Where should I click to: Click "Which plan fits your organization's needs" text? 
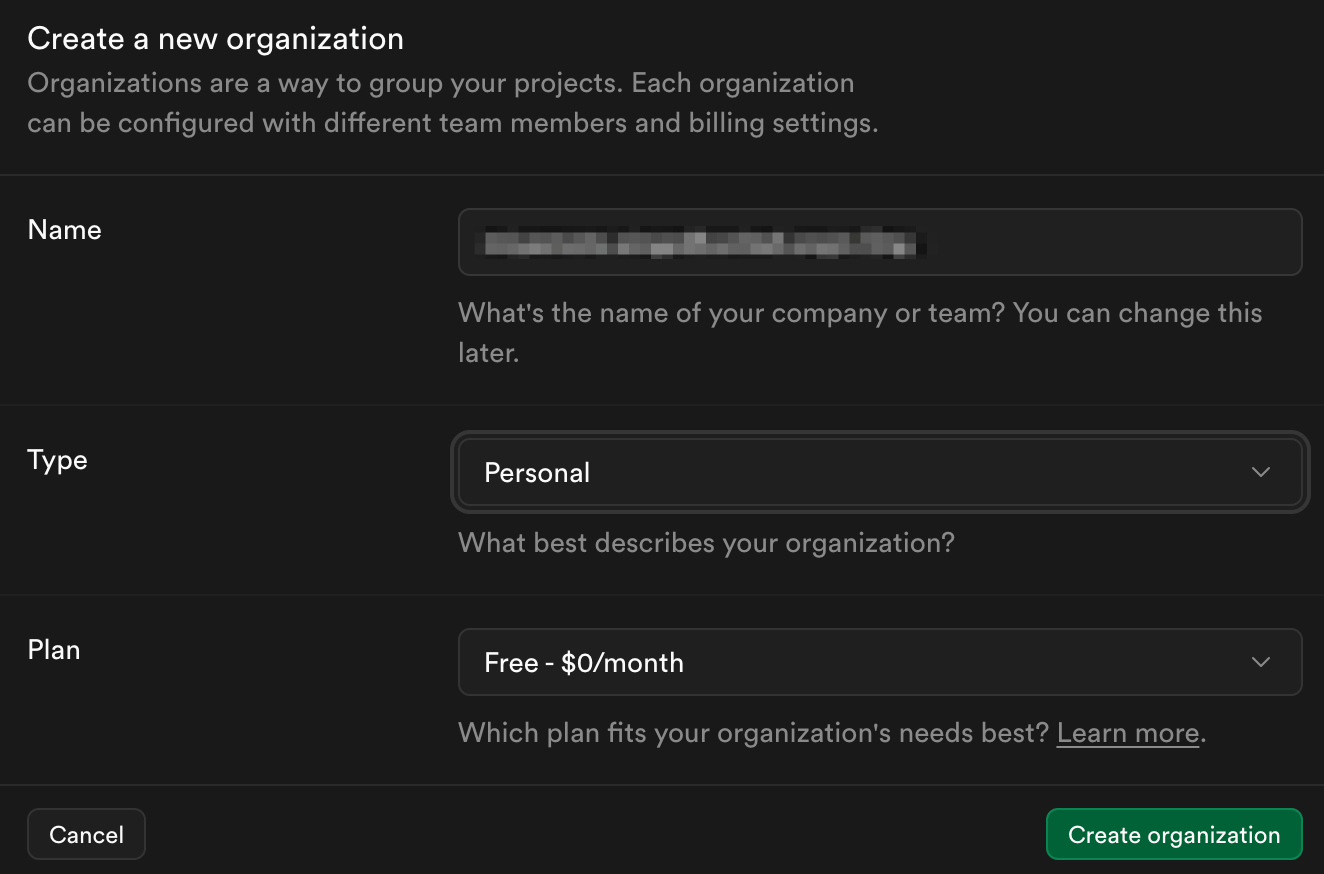coord(754,733)
